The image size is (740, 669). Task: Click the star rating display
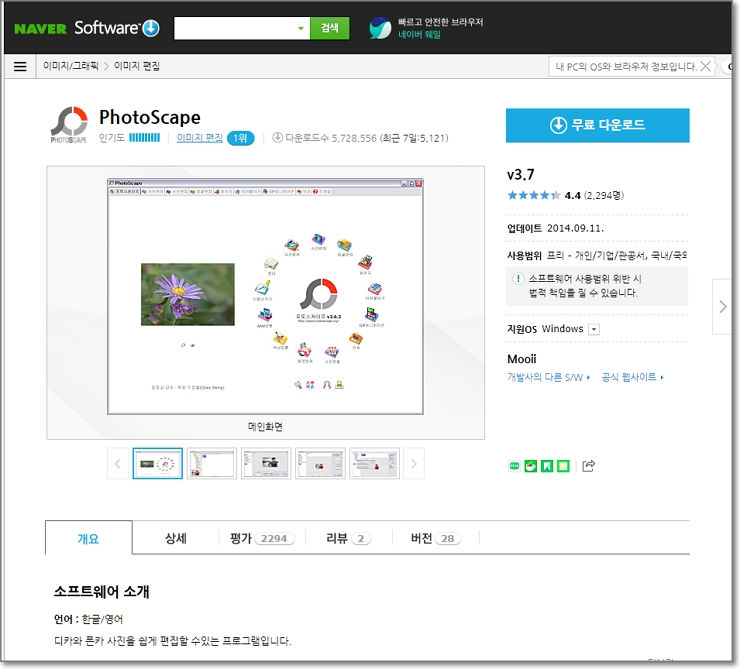pyautogui.click(x=534, y=195)
